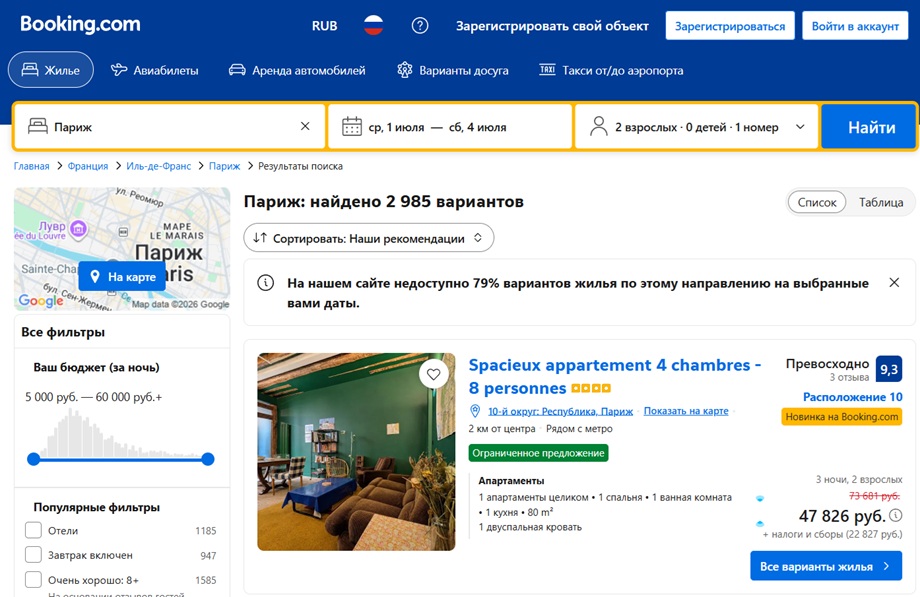The width and height of the screenshot is (920, 597).
Task: Open Зарегистрировать свой объект
Action: pos(552,26)
